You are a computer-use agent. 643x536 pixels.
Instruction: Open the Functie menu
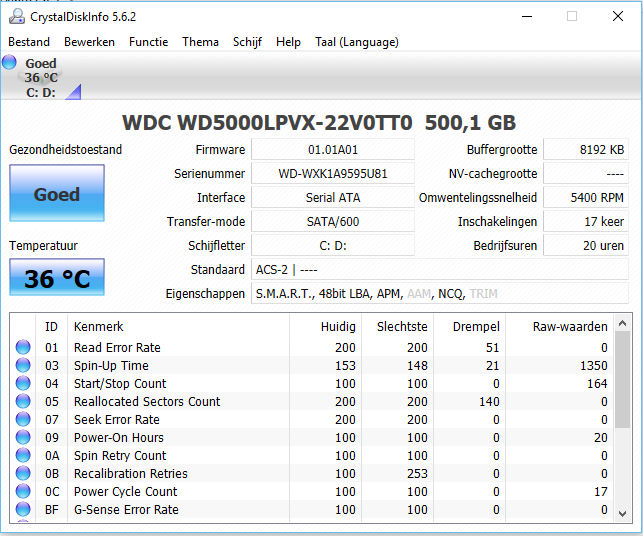[x=148, y=42]
